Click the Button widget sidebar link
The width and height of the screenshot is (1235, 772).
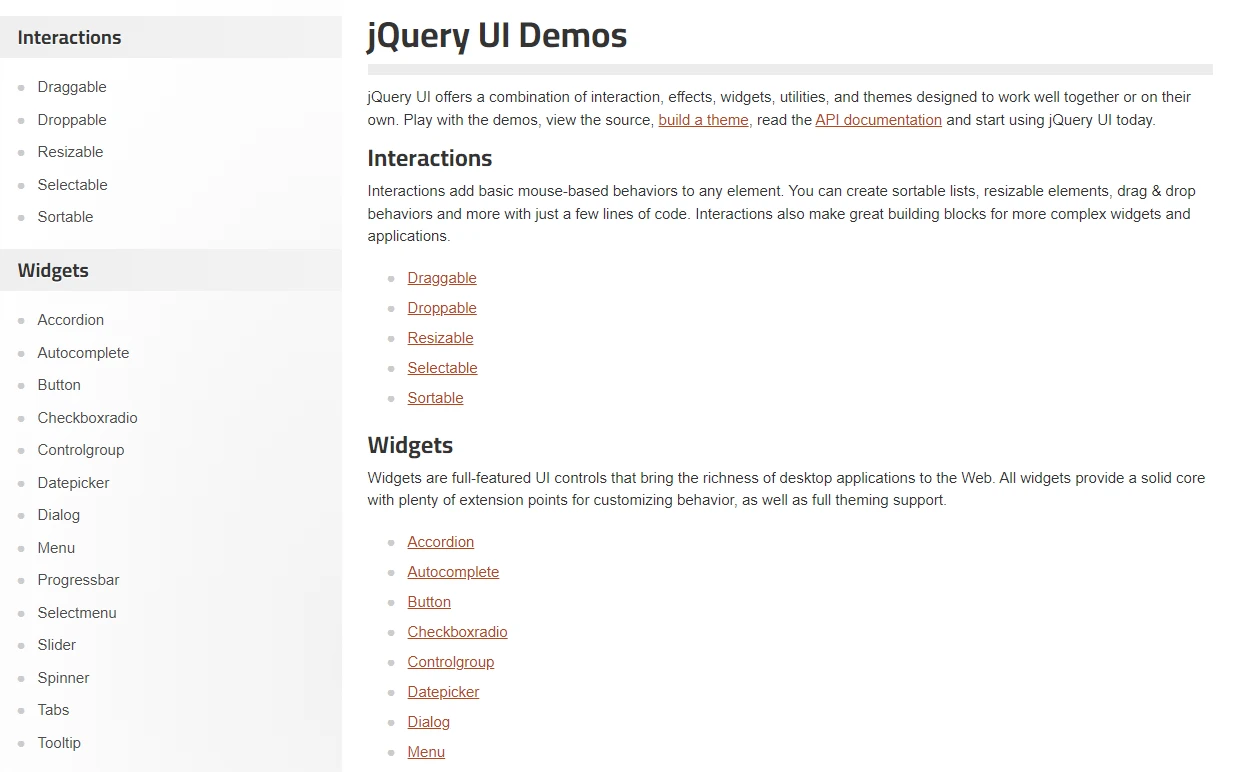click(58, 385)
